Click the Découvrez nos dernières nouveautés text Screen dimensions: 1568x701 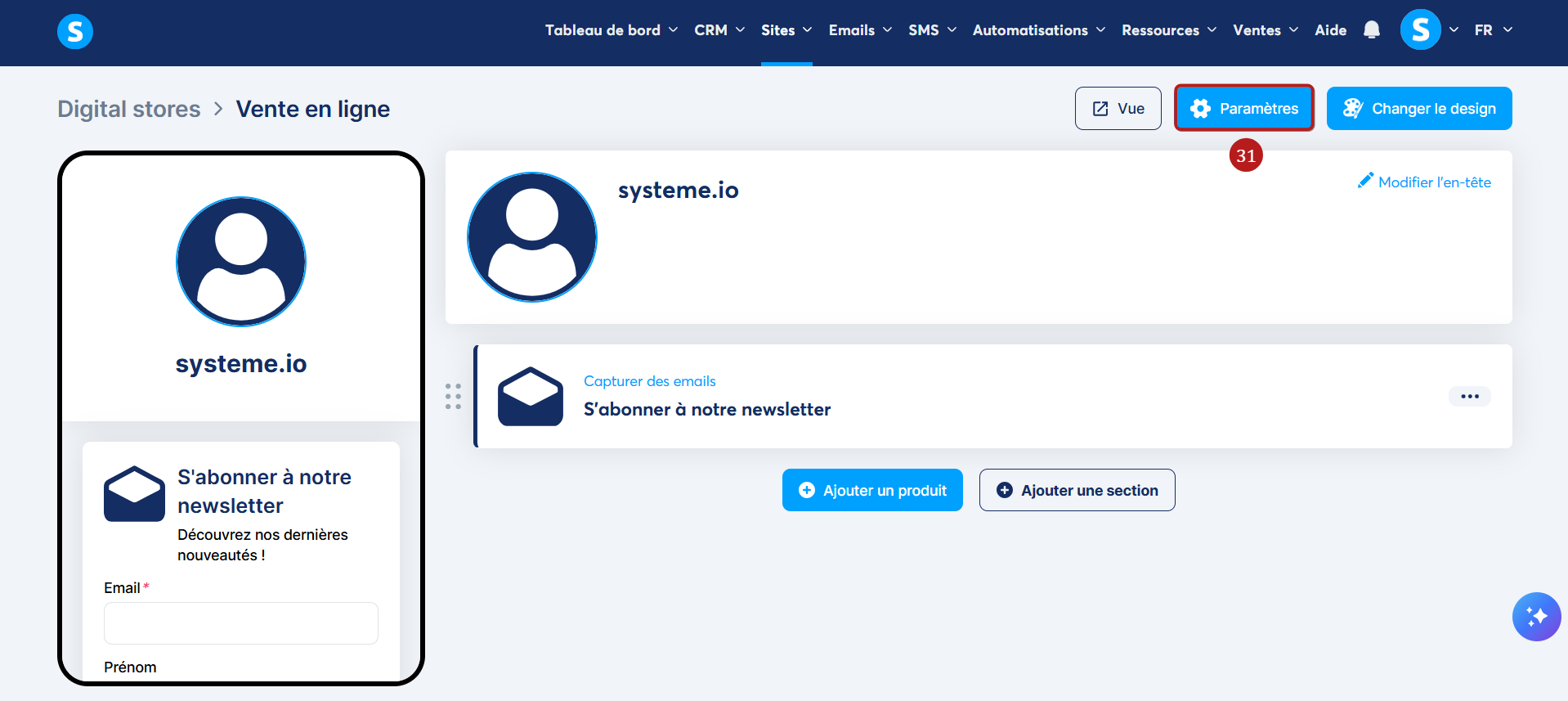tap(262, 545)
